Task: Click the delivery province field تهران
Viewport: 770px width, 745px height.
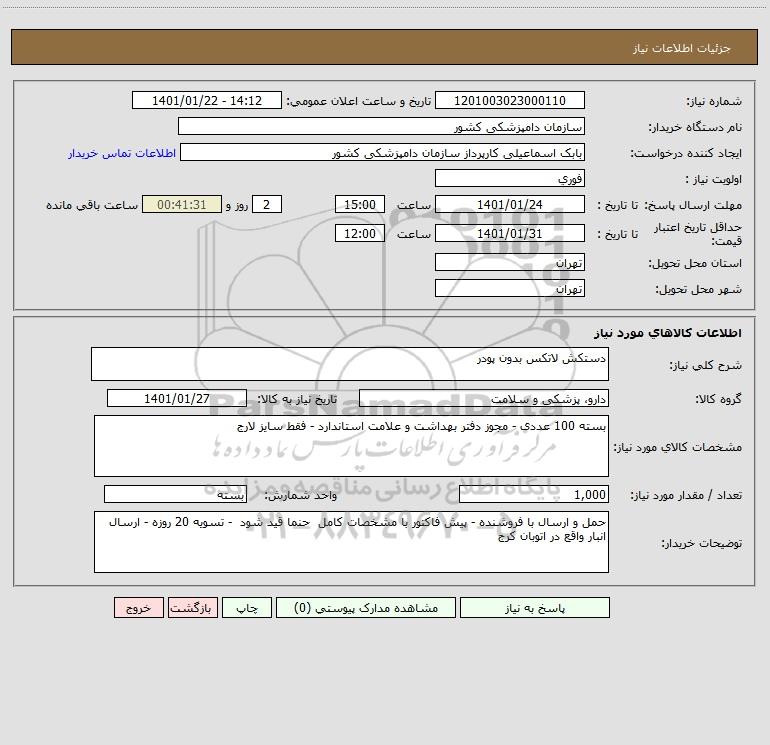Action: coord(510,263)
